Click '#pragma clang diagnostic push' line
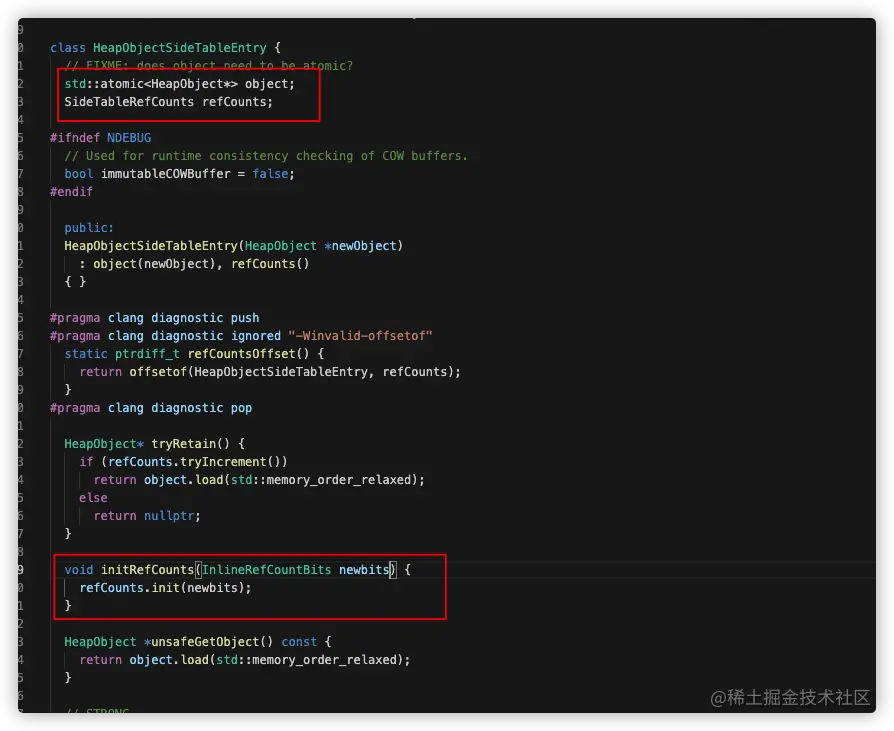Screen dimensions: 894x731 (x=155, y=318)
